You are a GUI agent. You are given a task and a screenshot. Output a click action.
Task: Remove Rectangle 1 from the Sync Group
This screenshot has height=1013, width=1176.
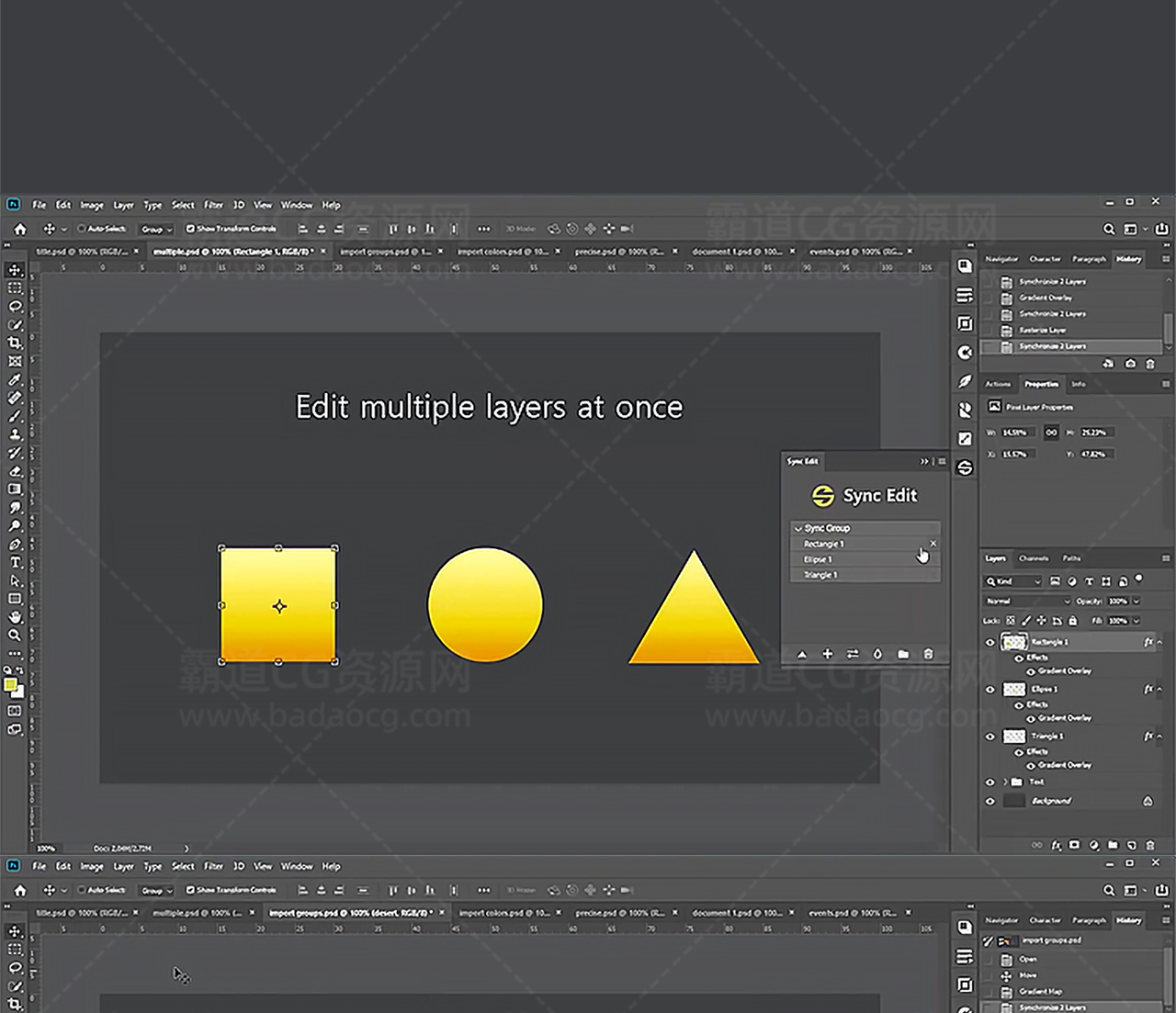coord(933,544)
